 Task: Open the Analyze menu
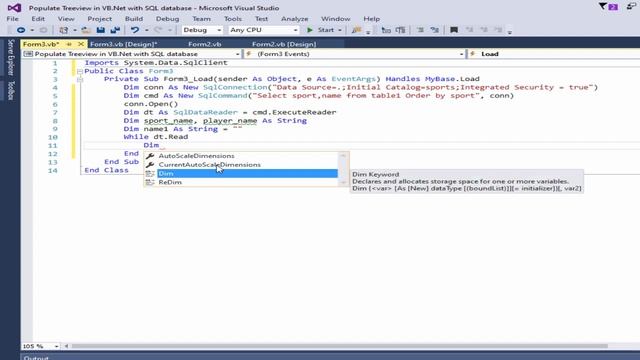294,19
